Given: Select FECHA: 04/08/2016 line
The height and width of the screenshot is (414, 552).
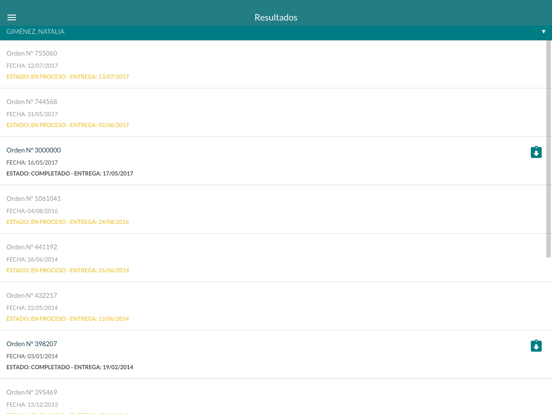Looking at the screenshot, I should (32, 211).
